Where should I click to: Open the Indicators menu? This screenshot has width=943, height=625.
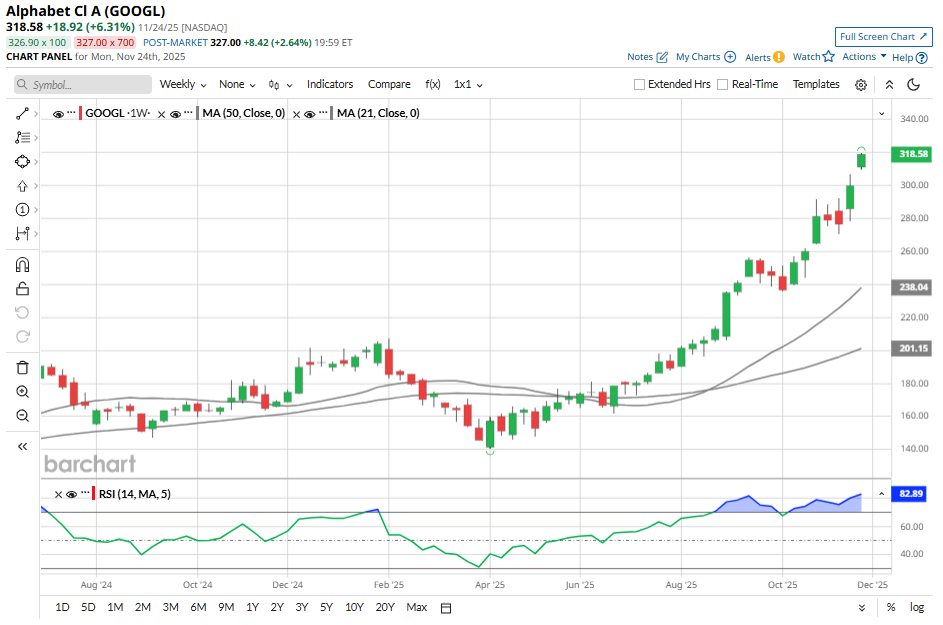tap(330, 84)
